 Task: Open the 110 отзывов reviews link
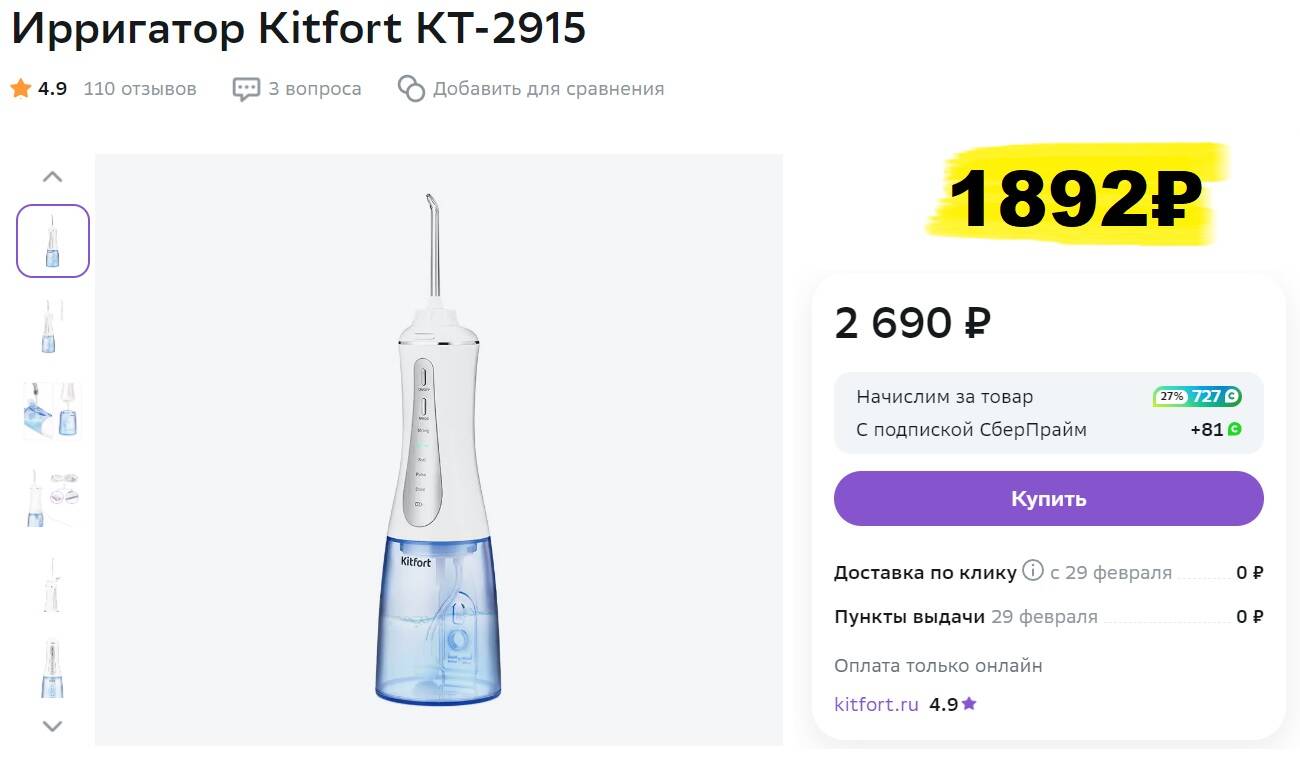click(140, 89)
